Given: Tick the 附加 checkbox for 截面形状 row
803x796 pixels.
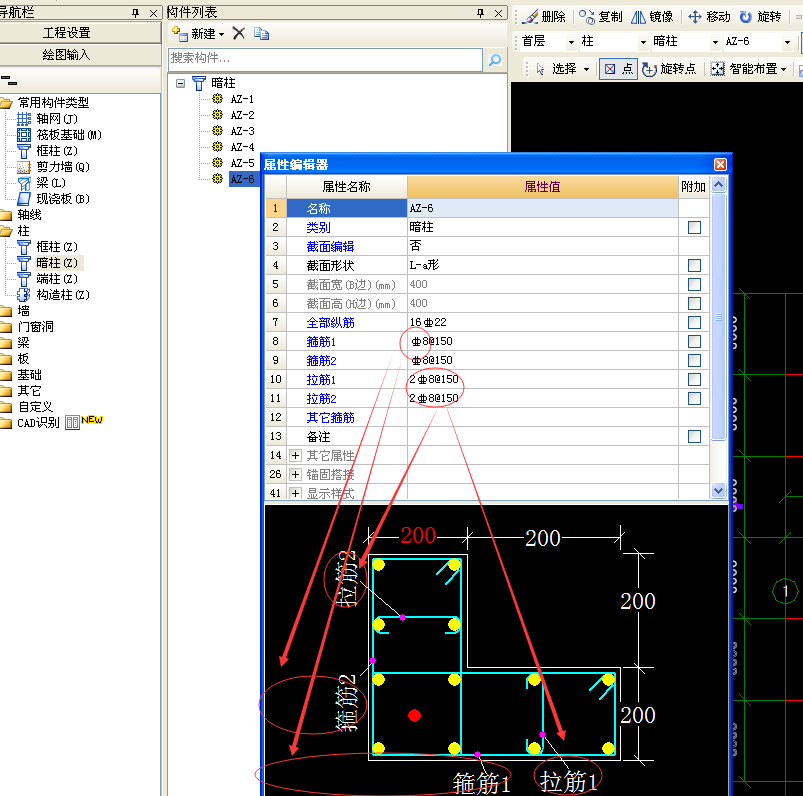Looking at the screenshot, I should 694,265.
